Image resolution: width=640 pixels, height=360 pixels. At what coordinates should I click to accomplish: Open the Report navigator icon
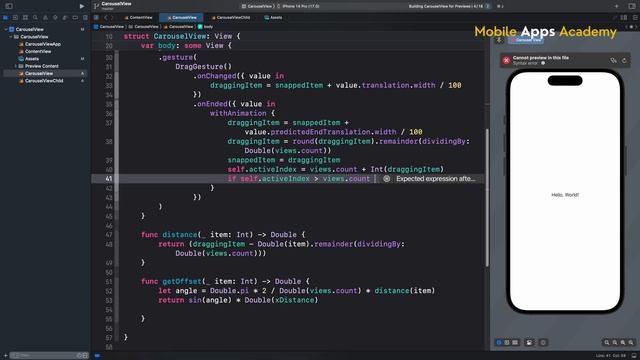coord(85,18)
